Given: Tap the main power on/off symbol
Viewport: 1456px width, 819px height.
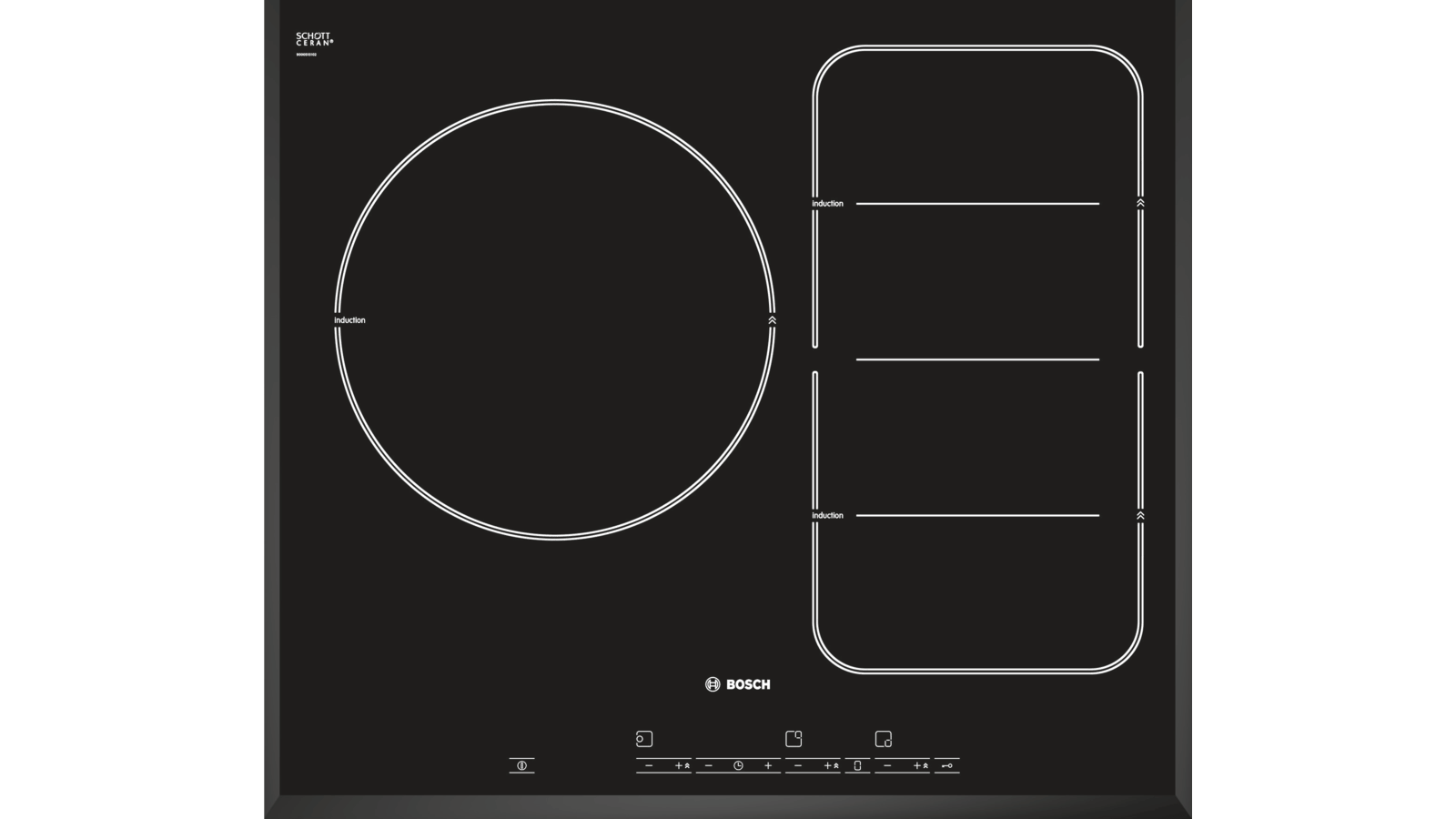Looking at the screenshot, I should (x=521, y=765).
